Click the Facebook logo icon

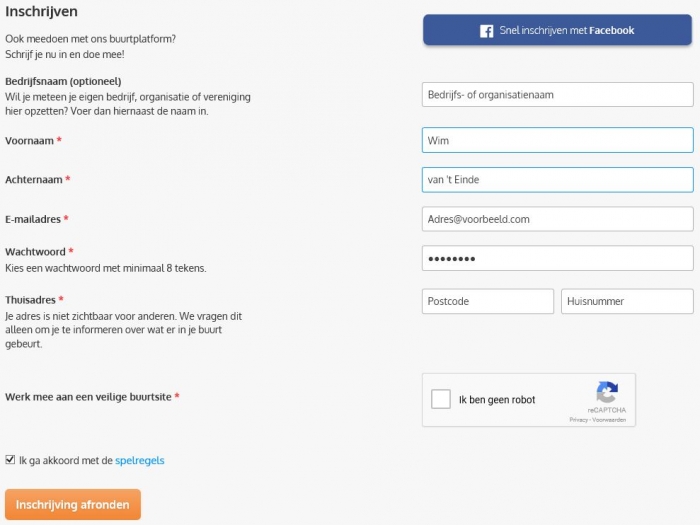click(487, 31)
